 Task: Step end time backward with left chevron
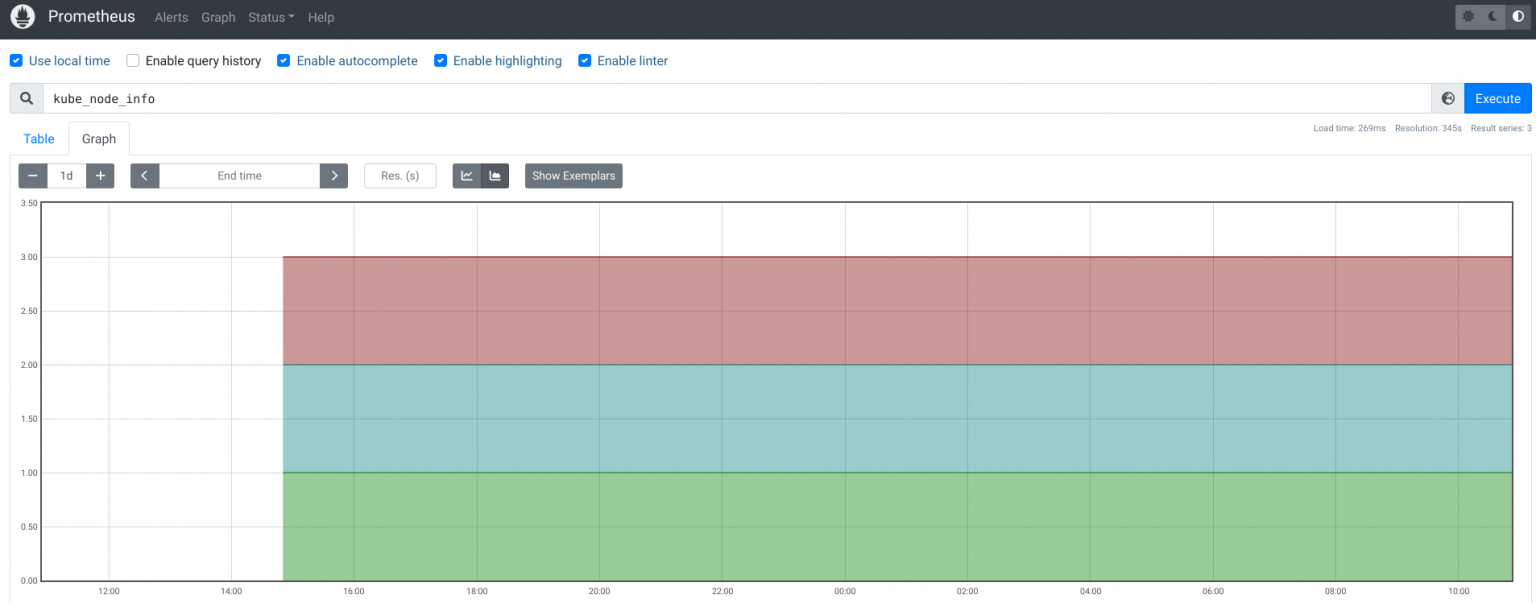tap(144, 175)
